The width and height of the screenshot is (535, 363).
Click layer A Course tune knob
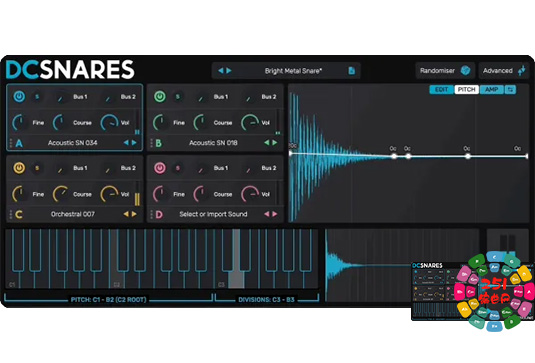[60, 122]
